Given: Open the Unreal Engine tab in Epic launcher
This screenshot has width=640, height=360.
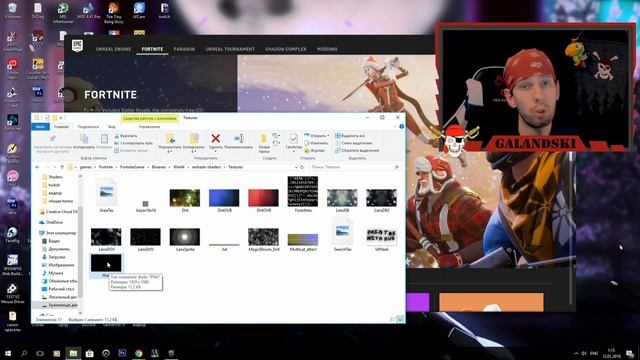Looking at the screenshot, I should click(113, 49).
